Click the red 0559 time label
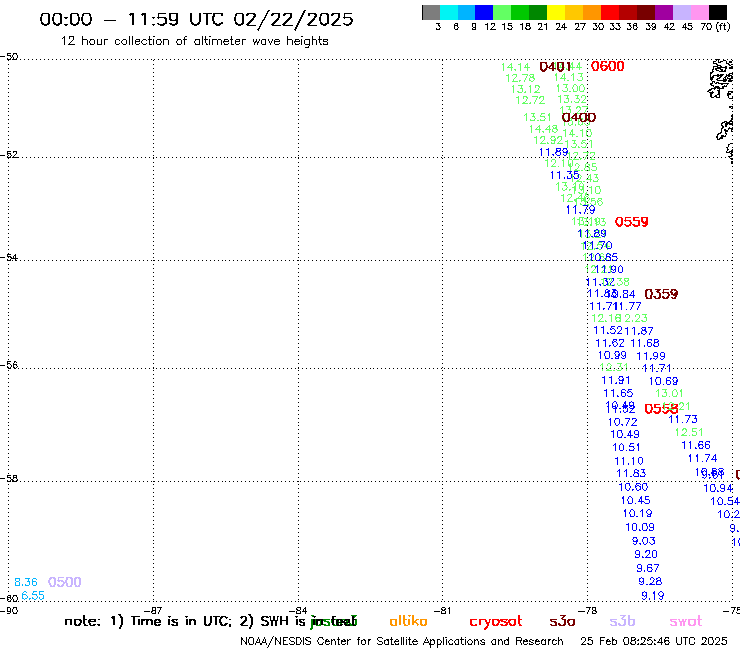The width and height of the screenshot is (740, 650). tap(631, 222)
